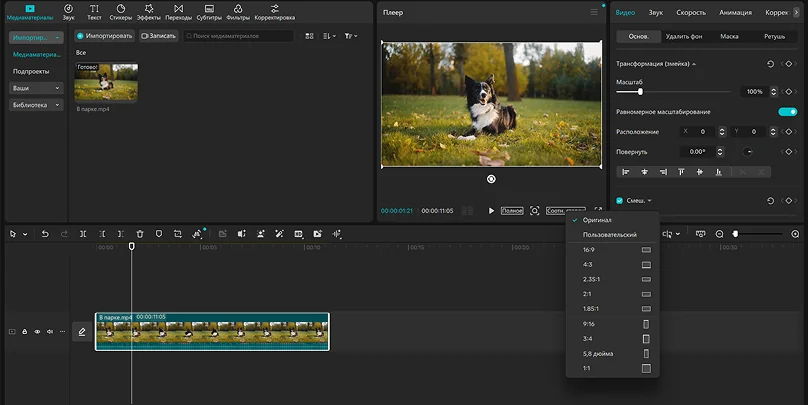Toggle the track's first video-frame icon

[12, 332]
